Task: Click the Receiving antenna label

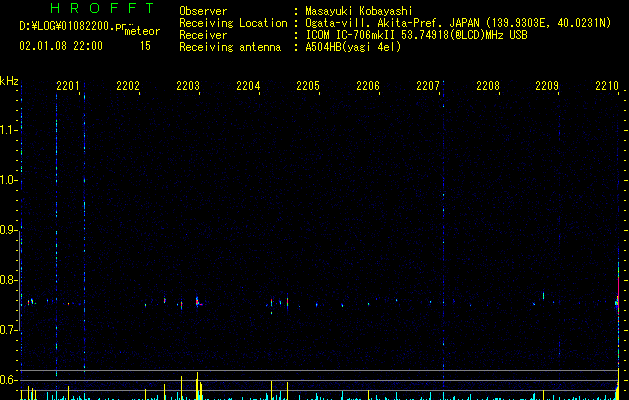Action: click(x=230, y=47)
